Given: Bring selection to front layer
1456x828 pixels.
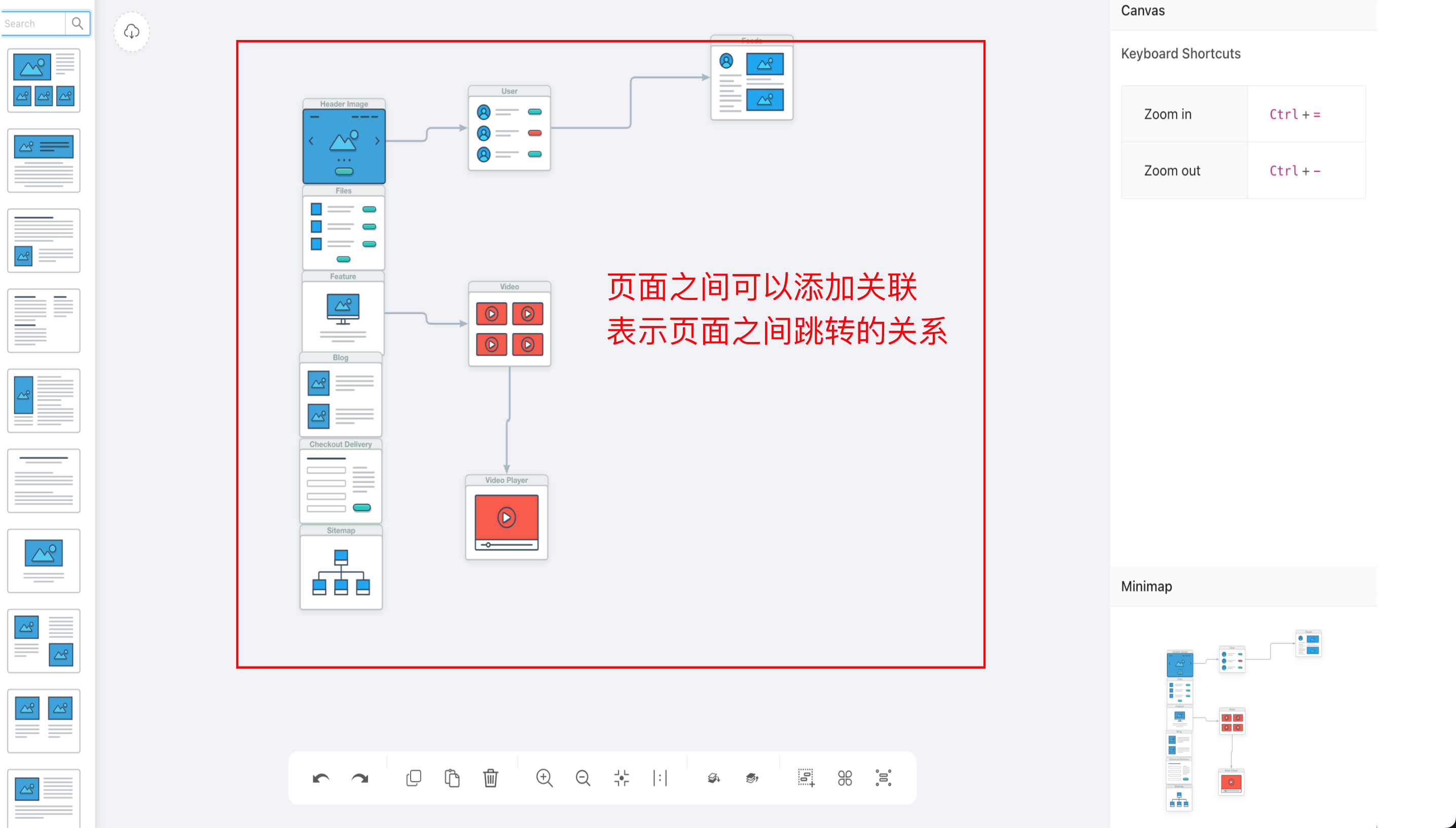Looking at the screenshot, I should [752, 778].
